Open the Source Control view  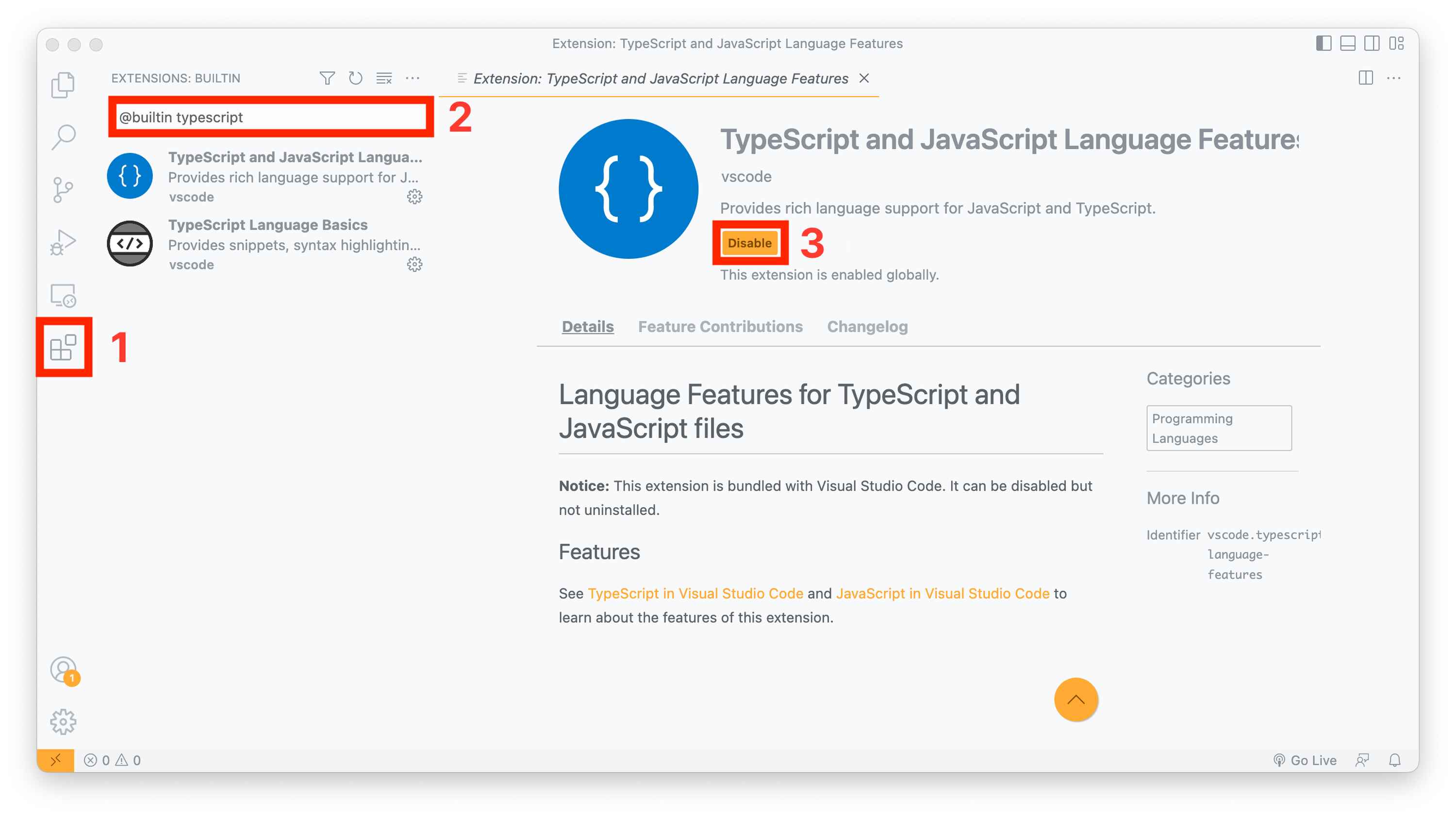(x=63, y=188)
